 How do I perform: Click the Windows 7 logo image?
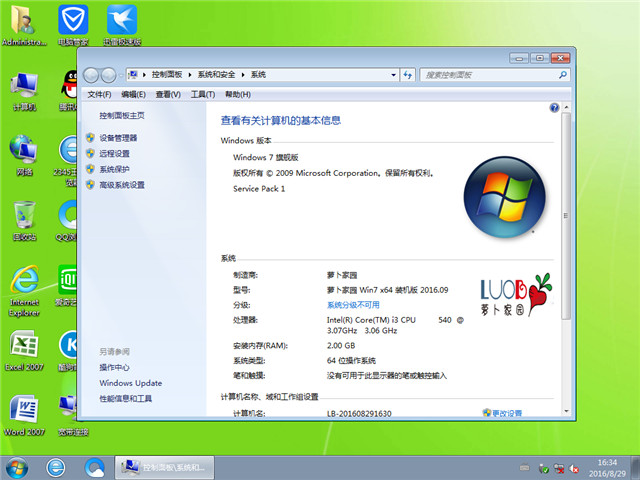click(x=504, y=197)
